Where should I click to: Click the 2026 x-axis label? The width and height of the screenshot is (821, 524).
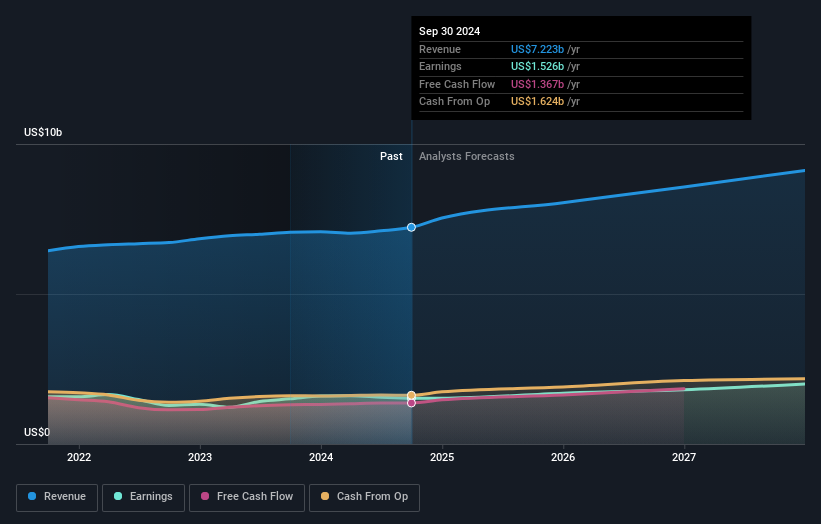563,458
